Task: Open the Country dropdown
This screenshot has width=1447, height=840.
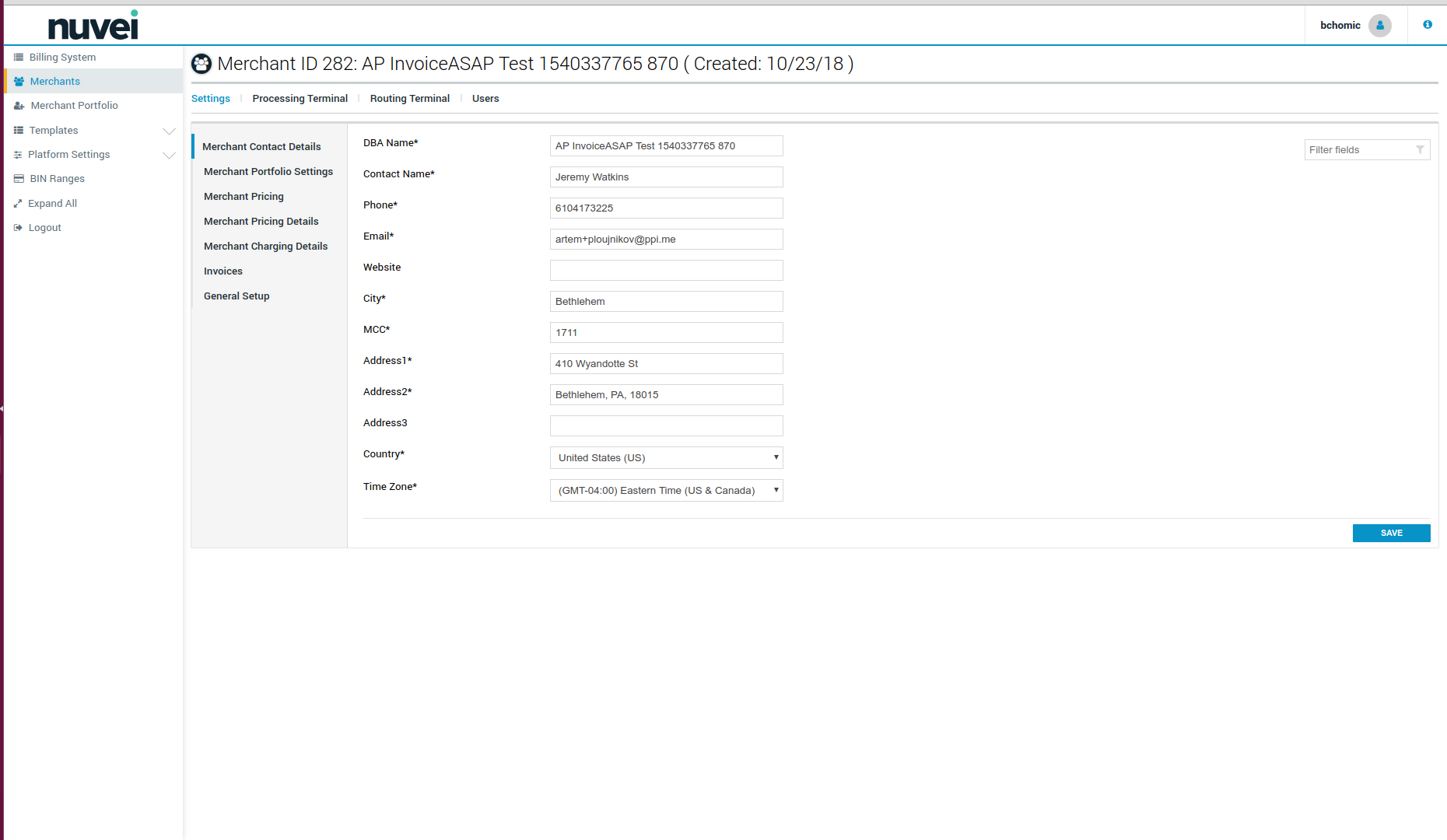Action: click(x=667, y=457)
